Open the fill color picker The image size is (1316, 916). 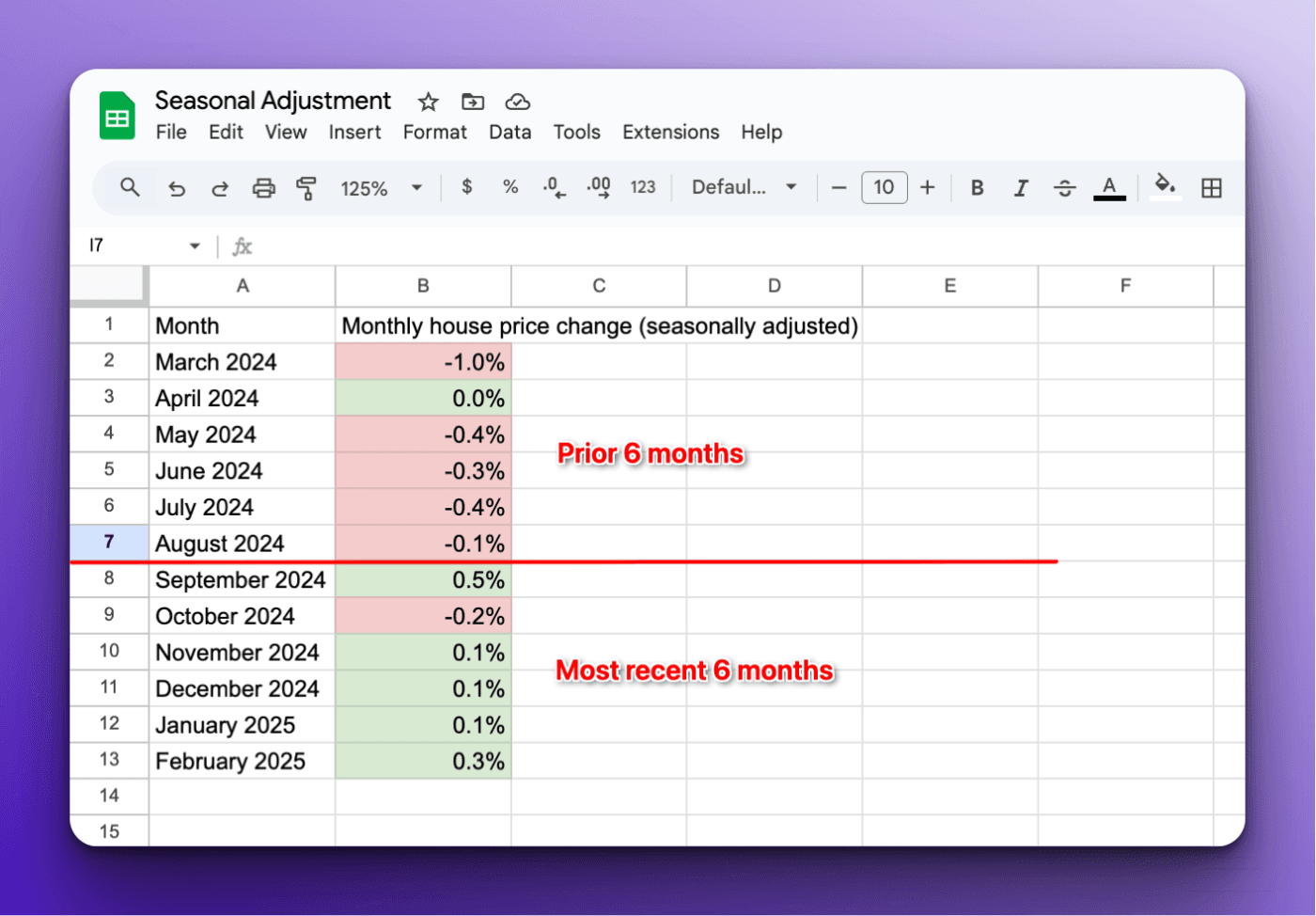(x=1165, y=186)
